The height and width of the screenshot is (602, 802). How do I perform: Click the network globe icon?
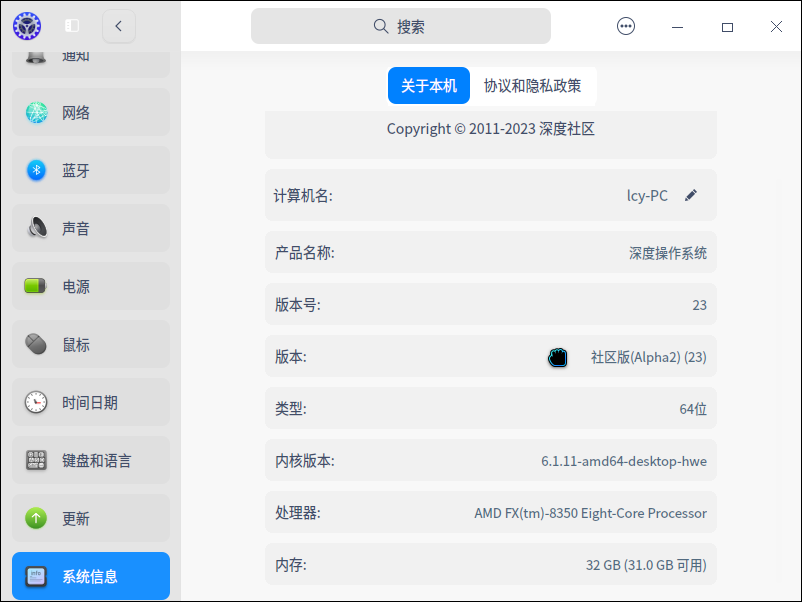[36, 112]
